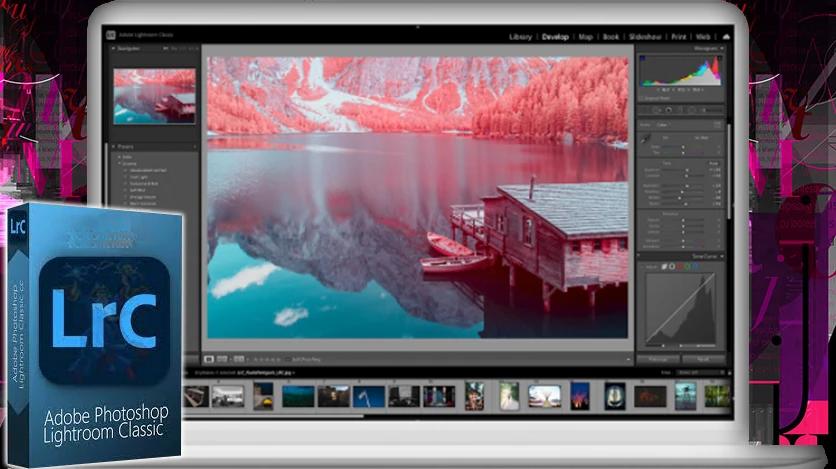Open the Slideshow module
Screen dimensions: 836x469
(x=644, y=37)
